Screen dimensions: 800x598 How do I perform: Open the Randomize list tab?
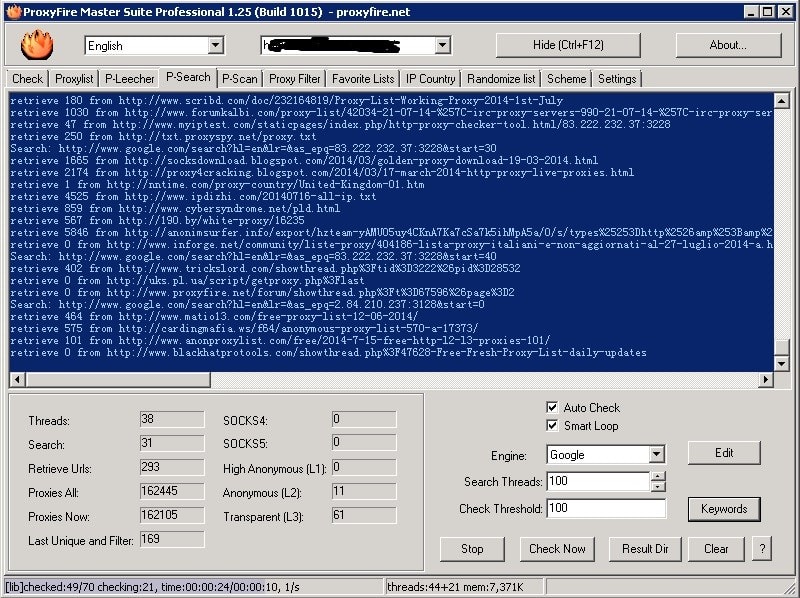(x=501, y=79)
